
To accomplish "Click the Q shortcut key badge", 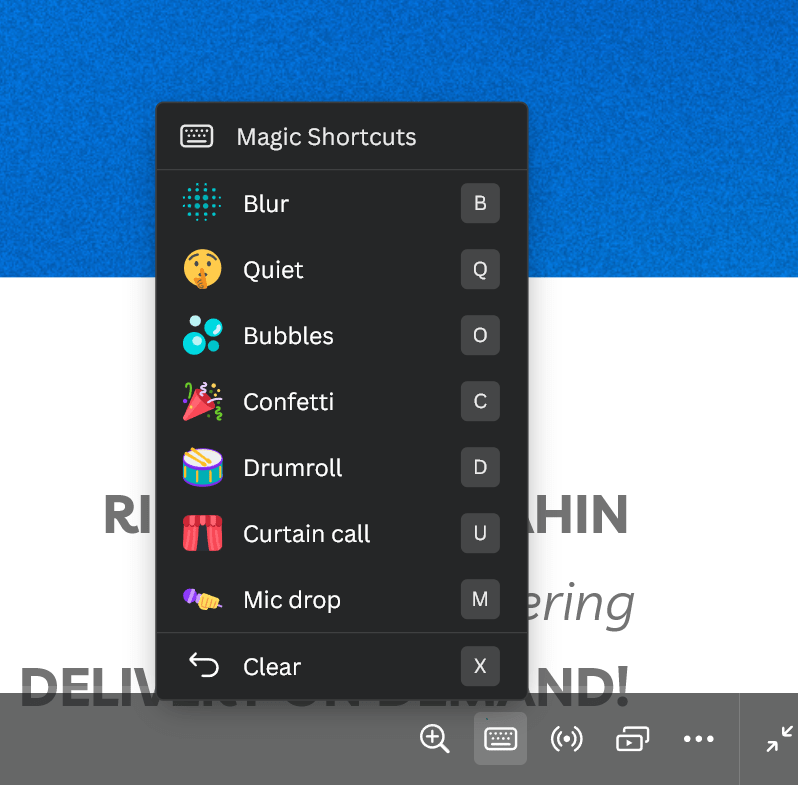I will [x=480, y=269].
